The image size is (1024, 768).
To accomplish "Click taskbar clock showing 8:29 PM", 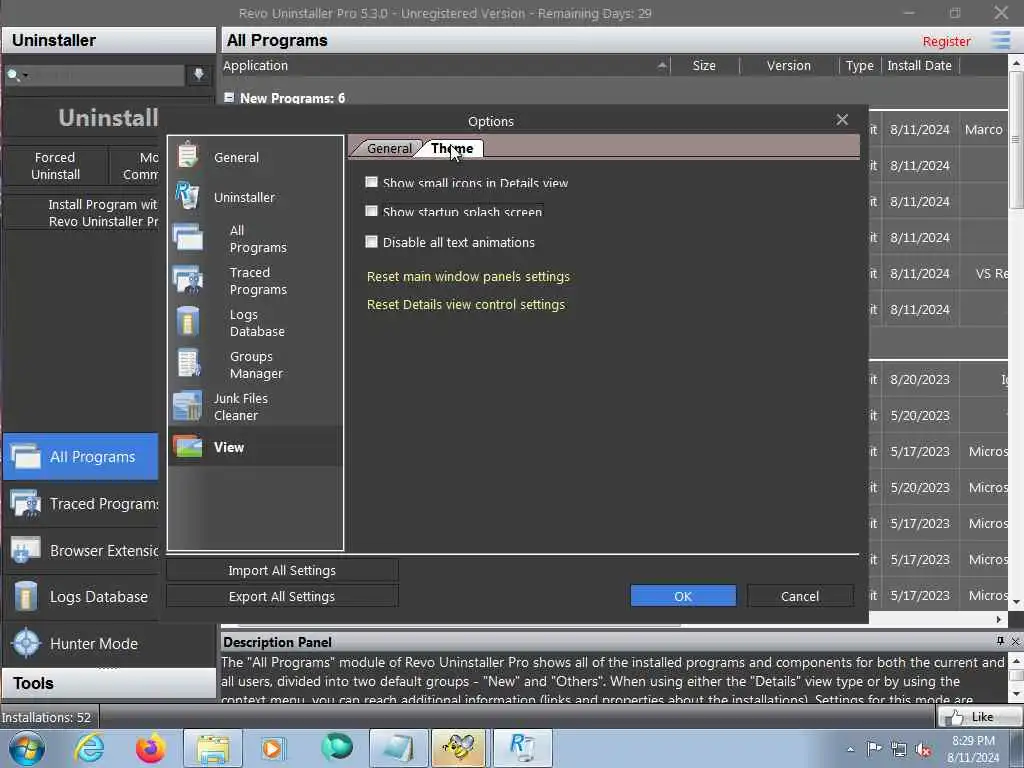I will tap(973, 749).
